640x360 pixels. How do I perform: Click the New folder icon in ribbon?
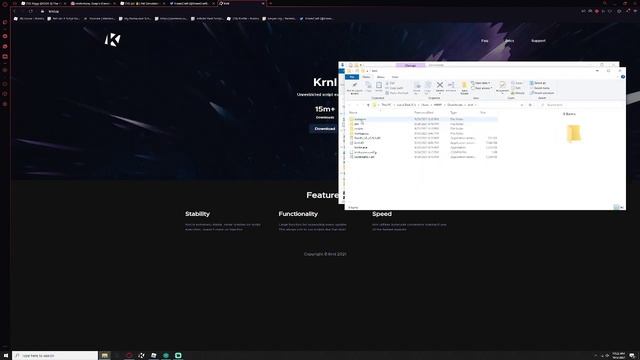(x=464, y=88)
